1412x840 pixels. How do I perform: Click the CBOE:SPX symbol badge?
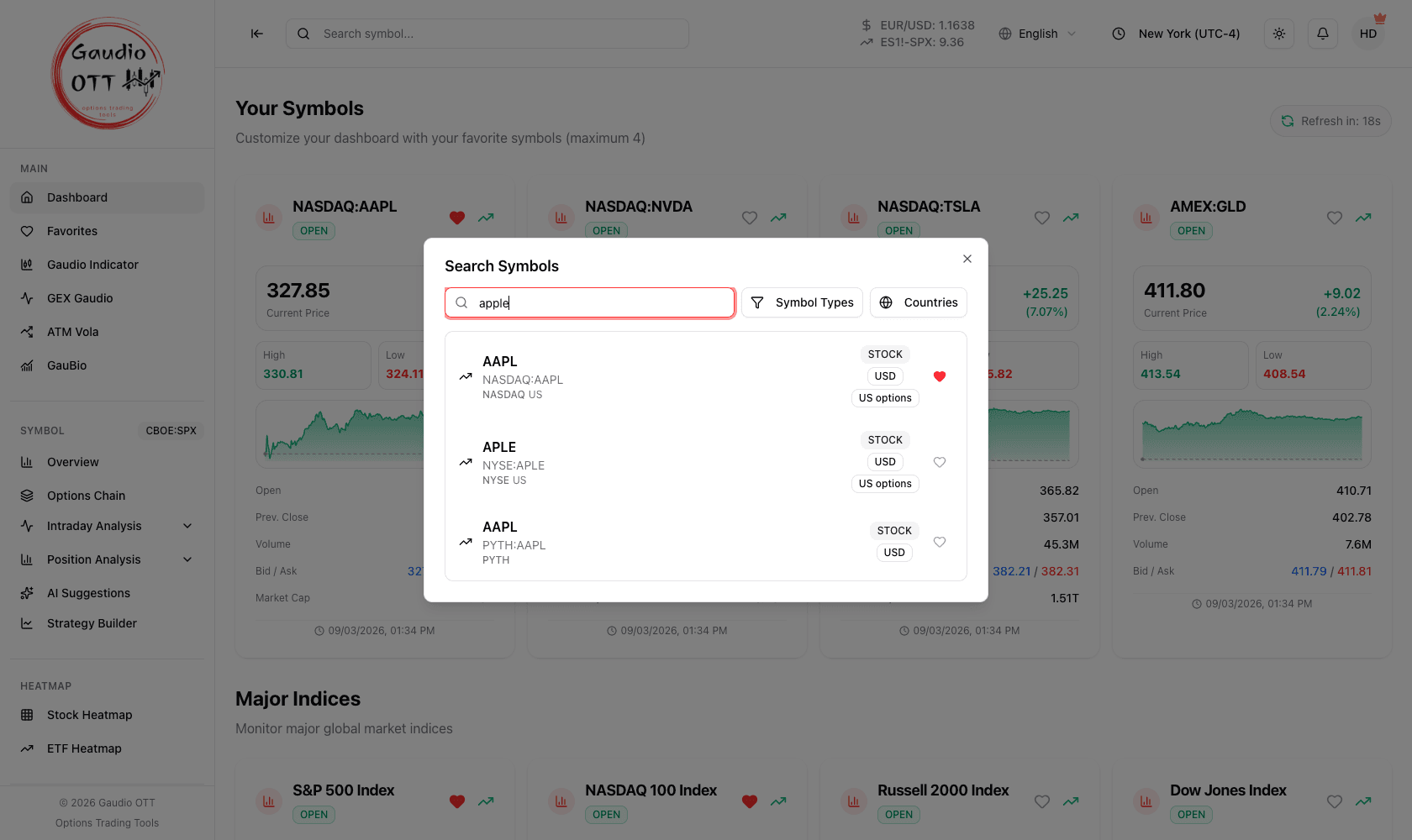171,431
